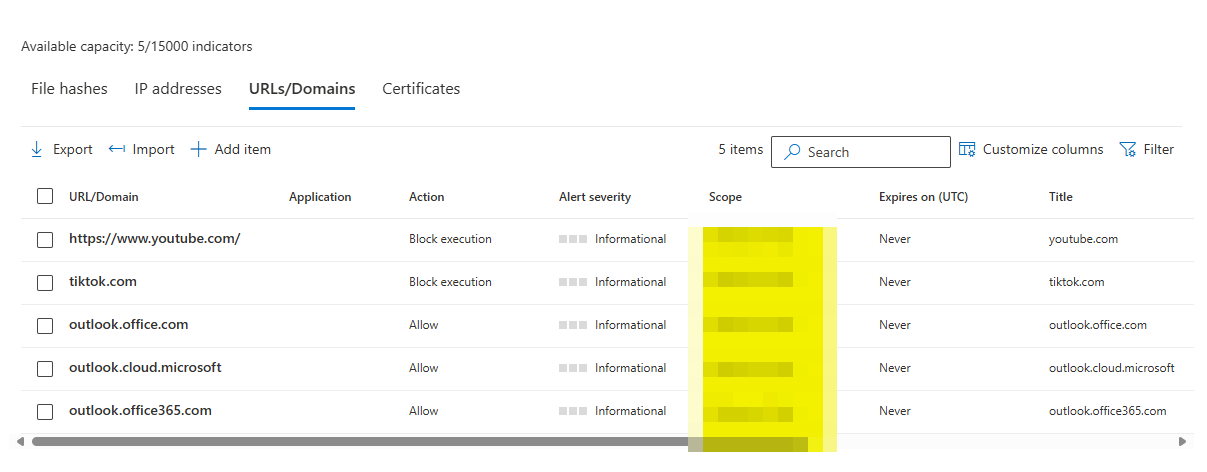This screenshot has height=472, width=1207.
Task: Click into the Search input field
Action: 861,152
